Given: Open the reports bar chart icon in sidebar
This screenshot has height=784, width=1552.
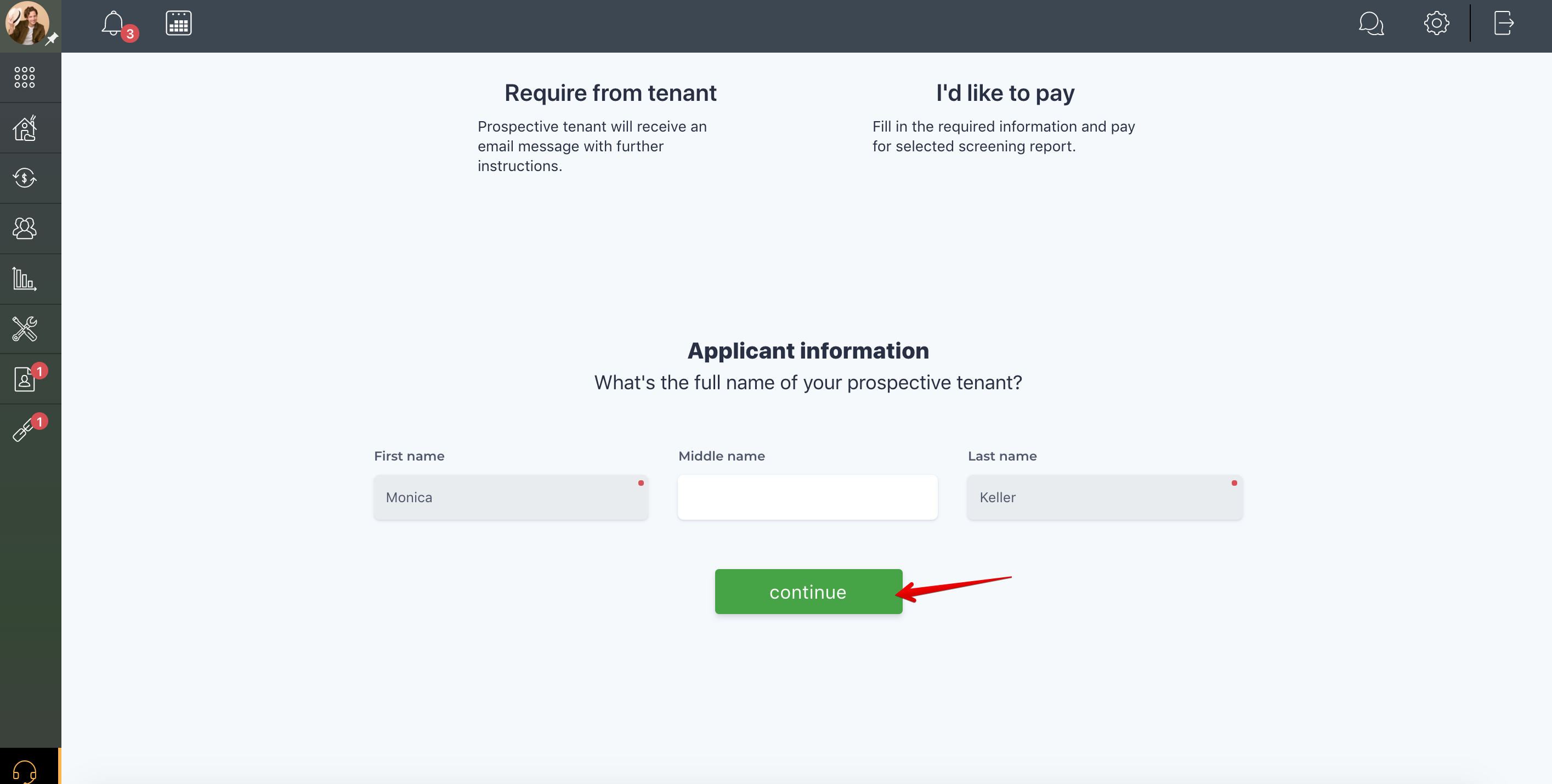Looking at the screenshot, I should point(25,279).
